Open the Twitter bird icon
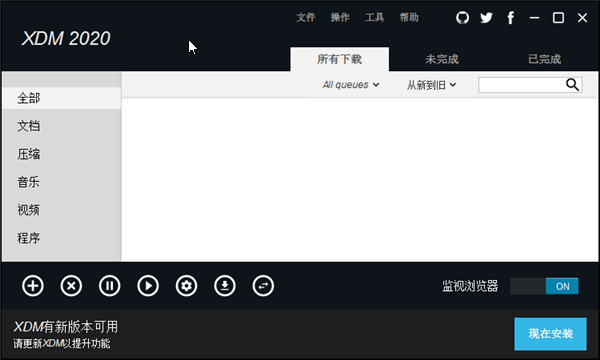Viewport: 600px width, 360px height. click(x=486, y=18)
